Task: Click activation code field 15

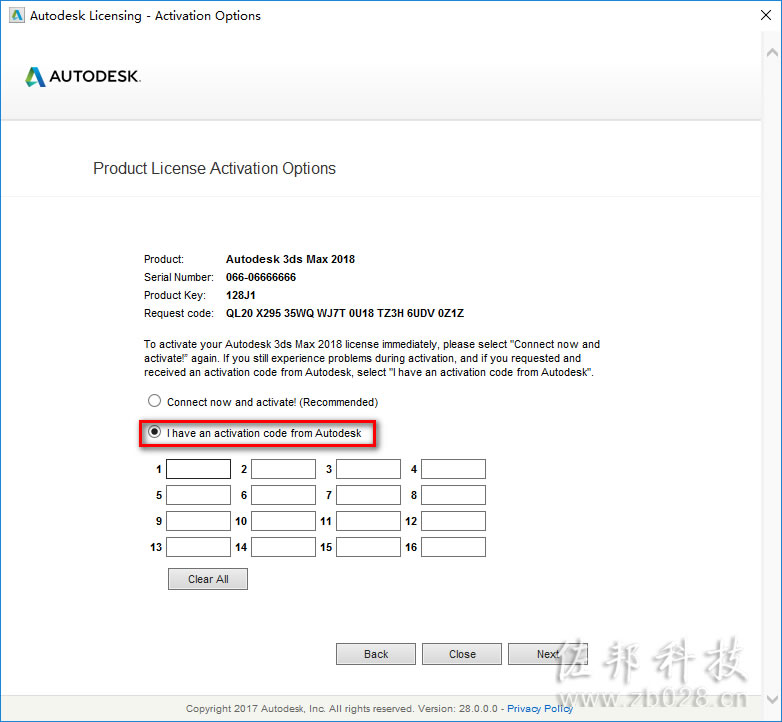Action: coord(368,546)
